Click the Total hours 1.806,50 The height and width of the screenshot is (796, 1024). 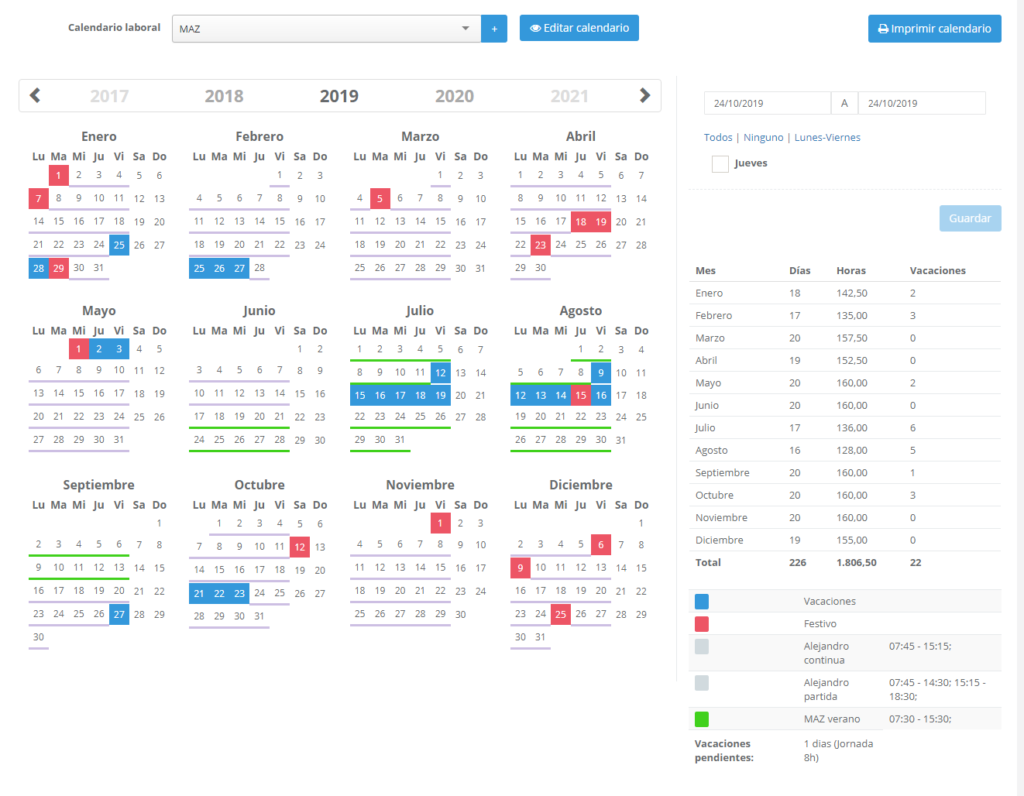point(856,562)
